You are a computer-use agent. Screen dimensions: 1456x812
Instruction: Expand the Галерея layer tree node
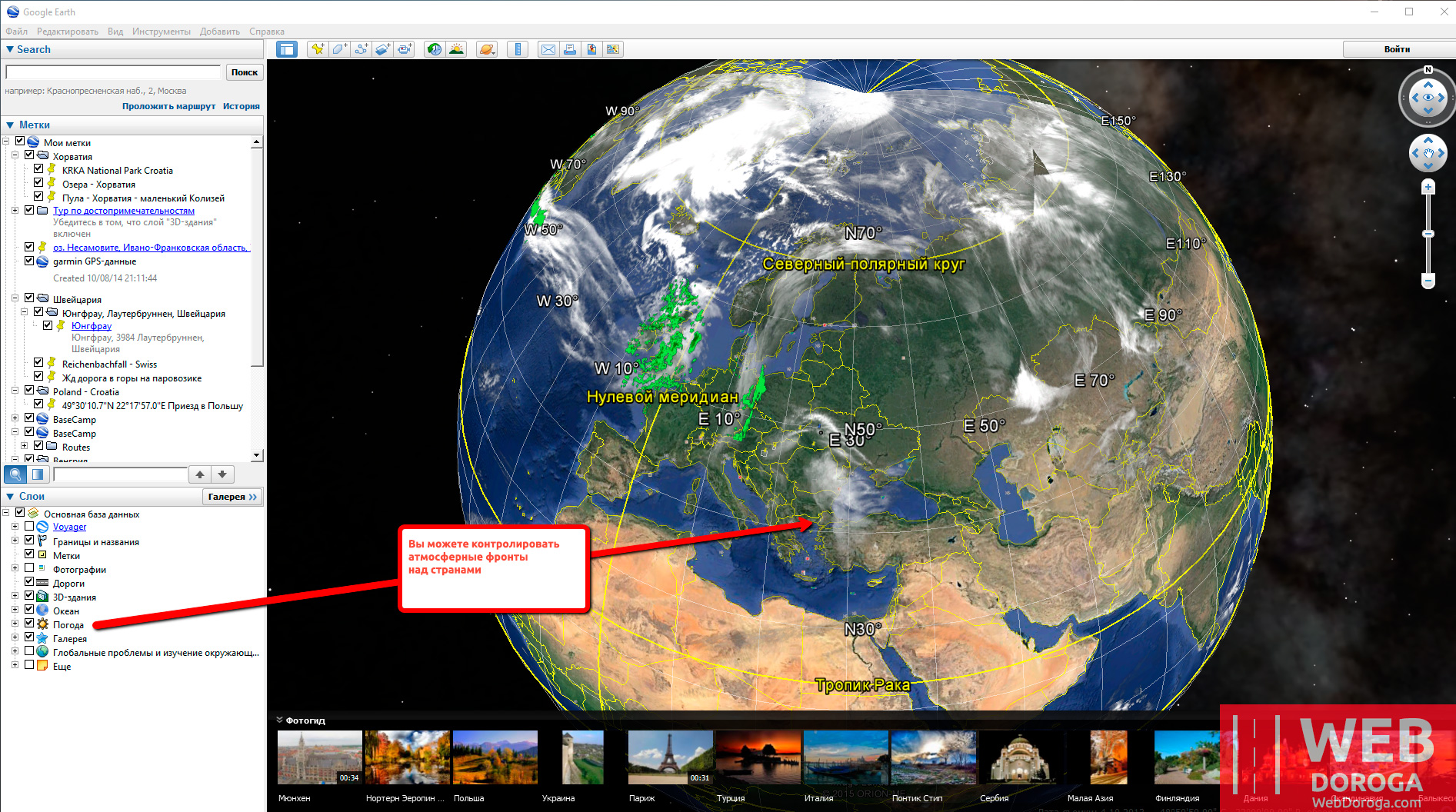pyautogui.click(x=15, y=638)
